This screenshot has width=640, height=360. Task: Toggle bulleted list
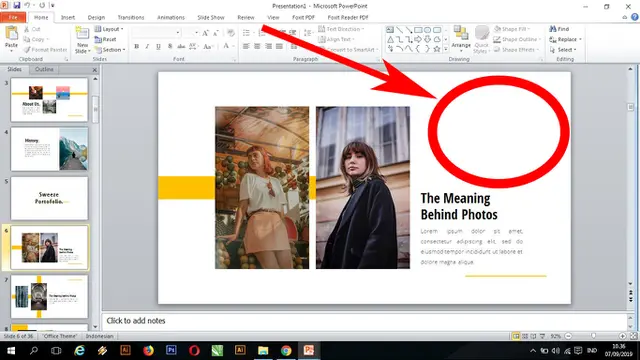pos(247,33)
